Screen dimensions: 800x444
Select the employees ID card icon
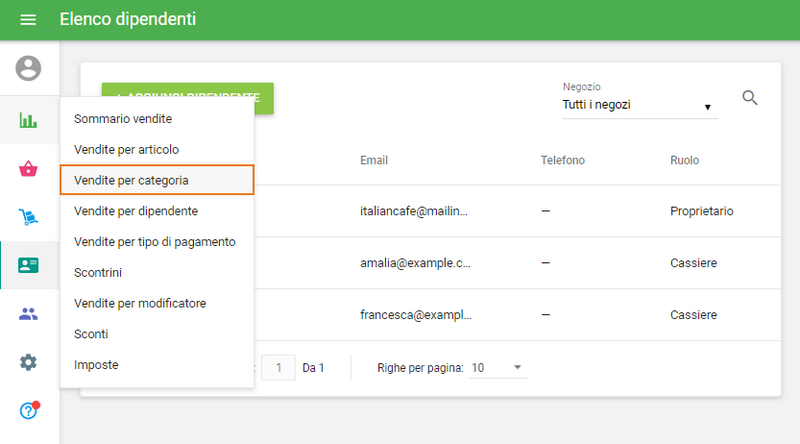(29, 265)
